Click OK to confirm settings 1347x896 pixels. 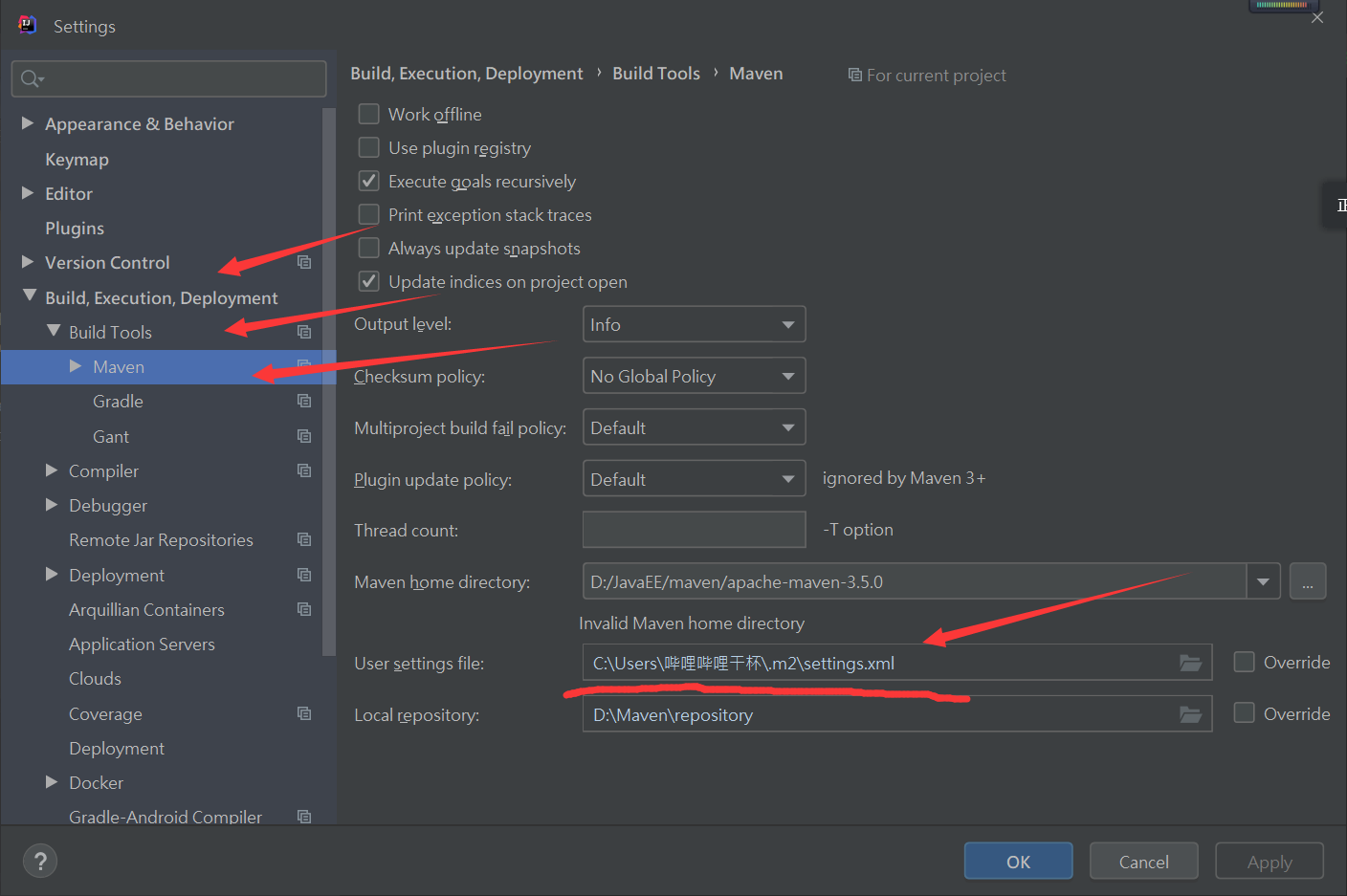pos(1018,861)
